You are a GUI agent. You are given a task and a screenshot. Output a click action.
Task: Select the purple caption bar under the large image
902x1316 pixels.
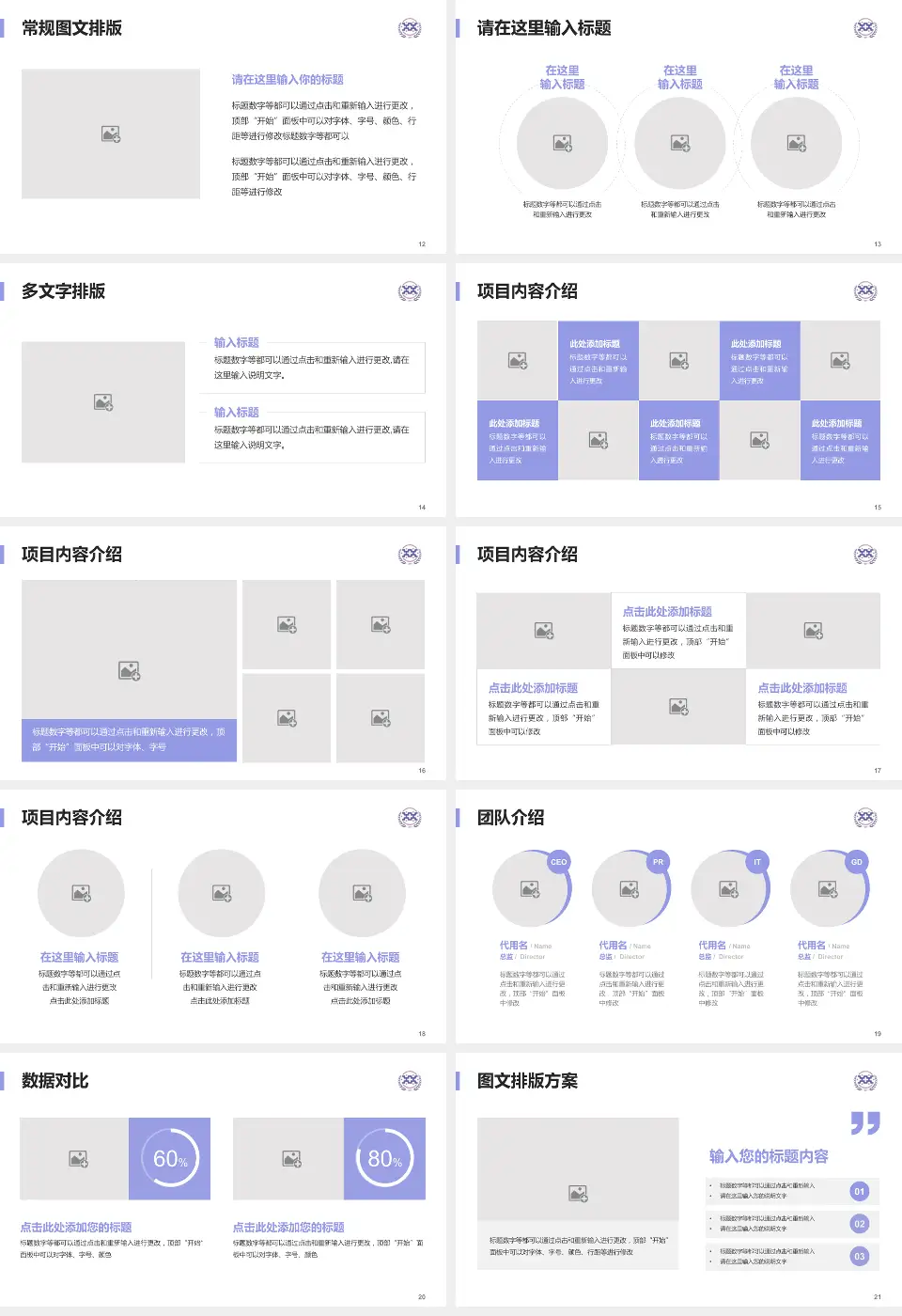pyautogui.click(x=129, y=739)
